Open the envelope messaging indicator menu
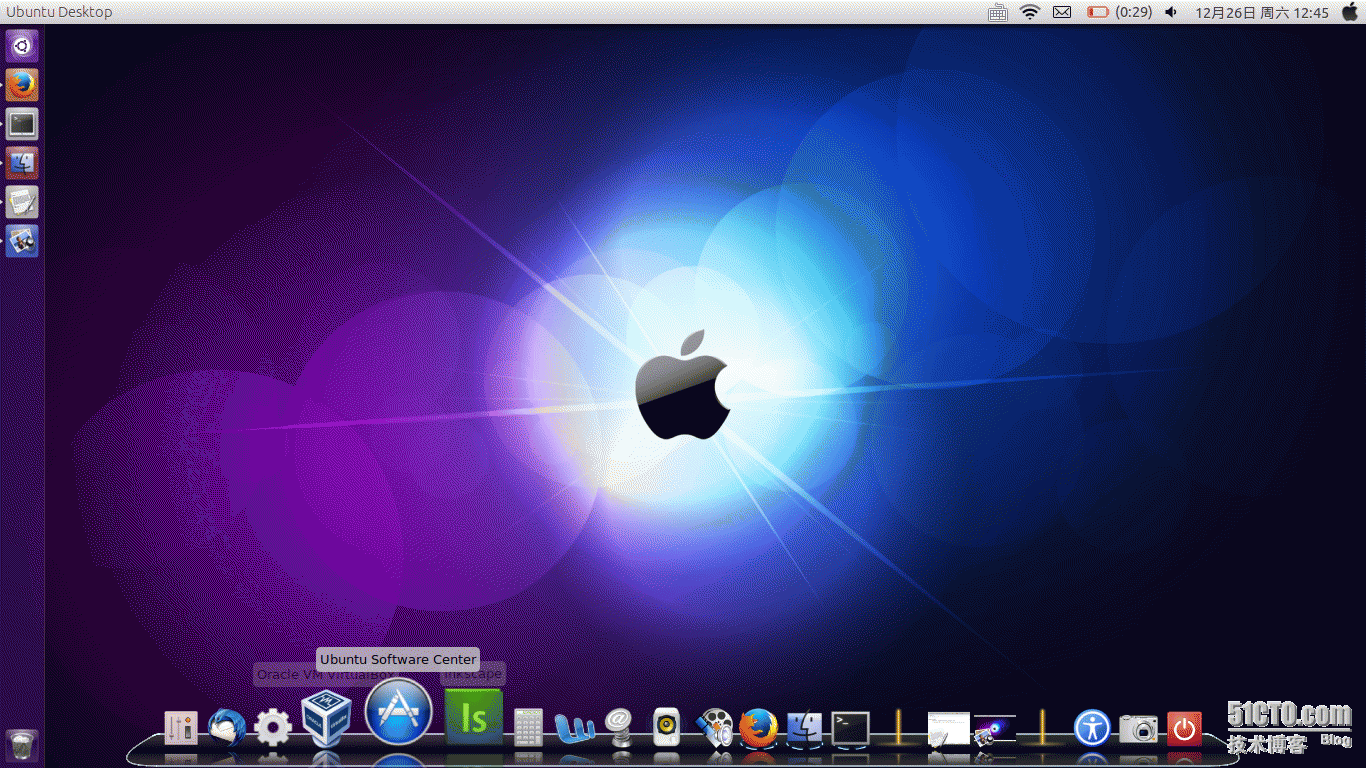 pyautogui.click(x=1062, y=12)
